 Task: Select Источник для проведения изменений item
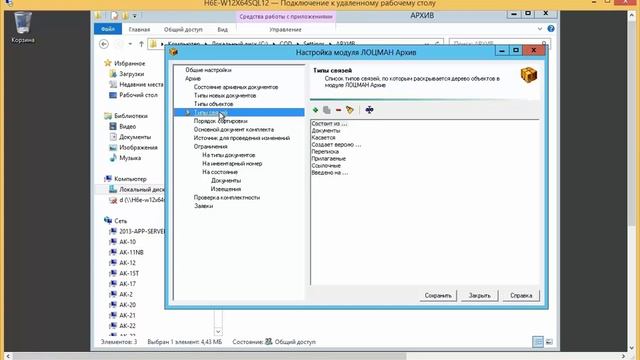pyautogui.click(x=242, y=138)
